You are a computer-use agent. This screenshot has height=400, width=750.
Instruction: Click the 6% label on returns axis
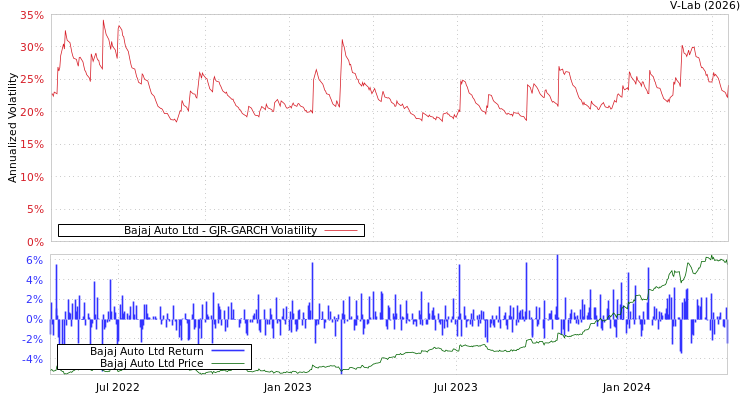point(34,260)
